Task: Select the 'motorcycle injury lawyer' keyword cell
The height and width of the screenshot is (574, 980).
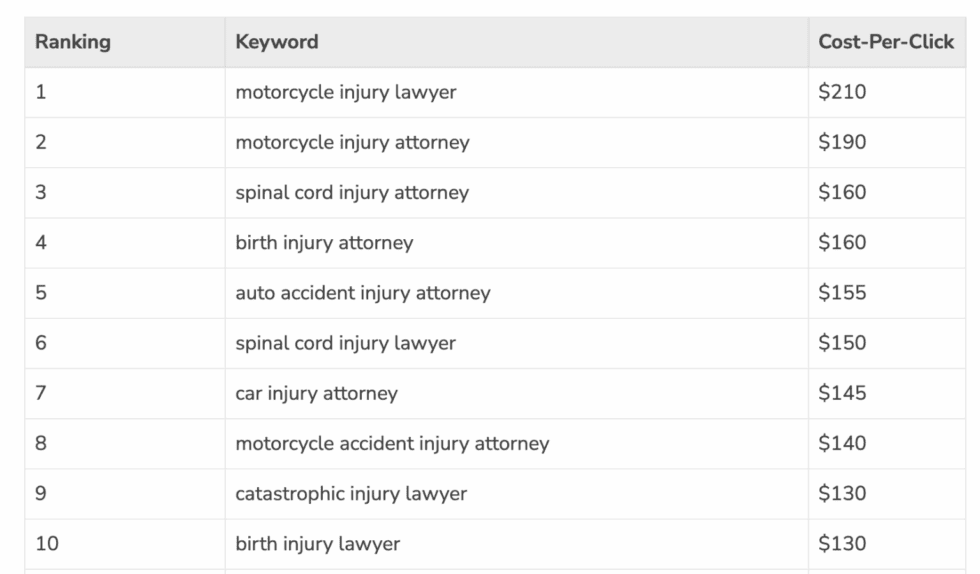Action: [345, 93]
